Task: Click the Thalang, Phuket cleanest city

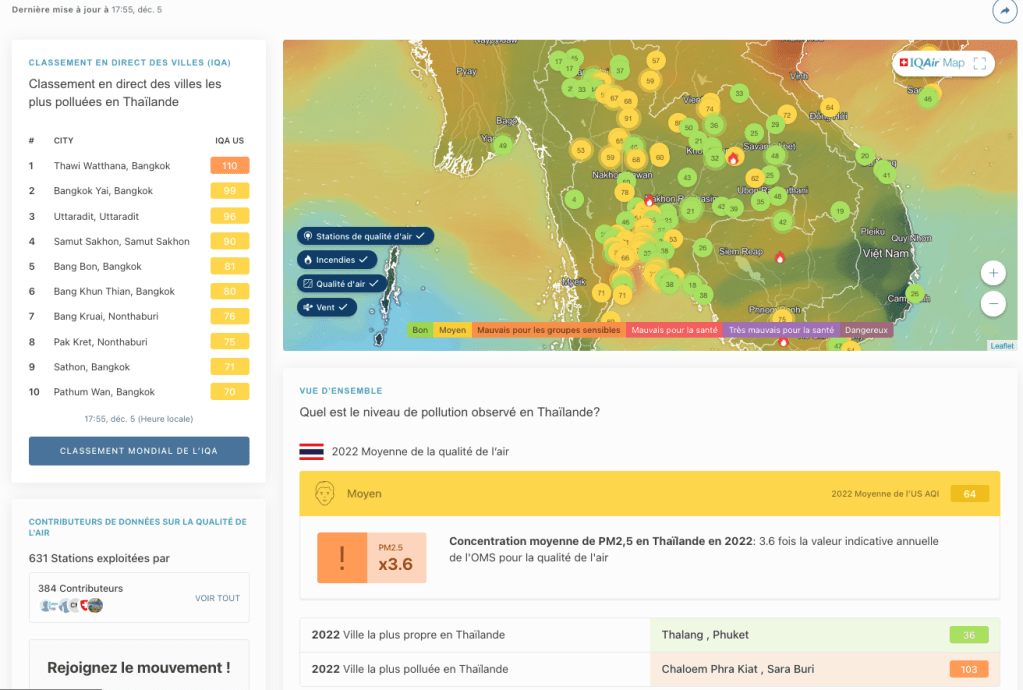Action: (705, 635)
